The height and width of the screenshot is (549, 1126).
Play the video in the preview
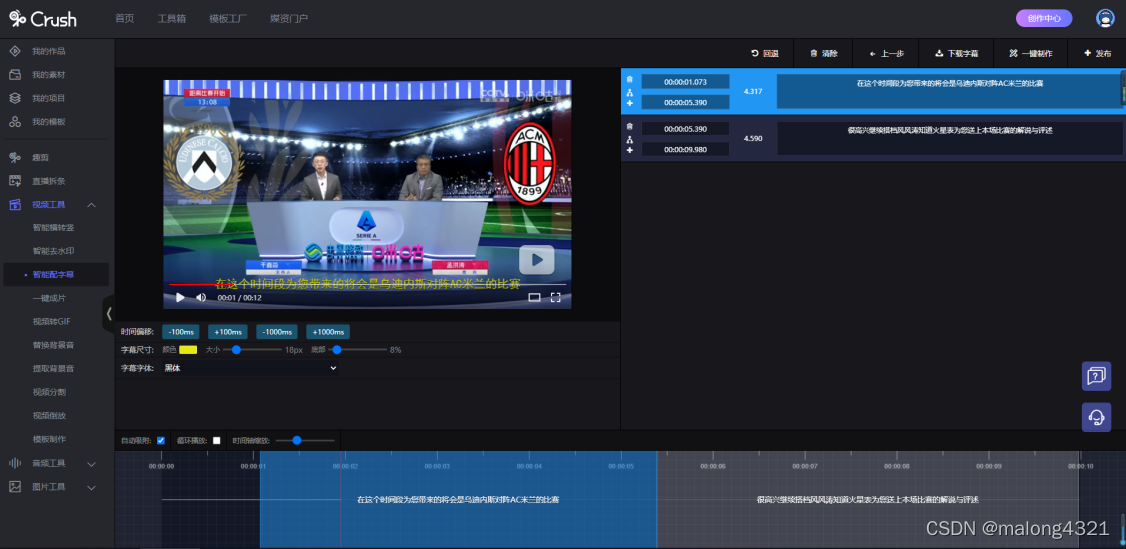(x=180, y=297)
